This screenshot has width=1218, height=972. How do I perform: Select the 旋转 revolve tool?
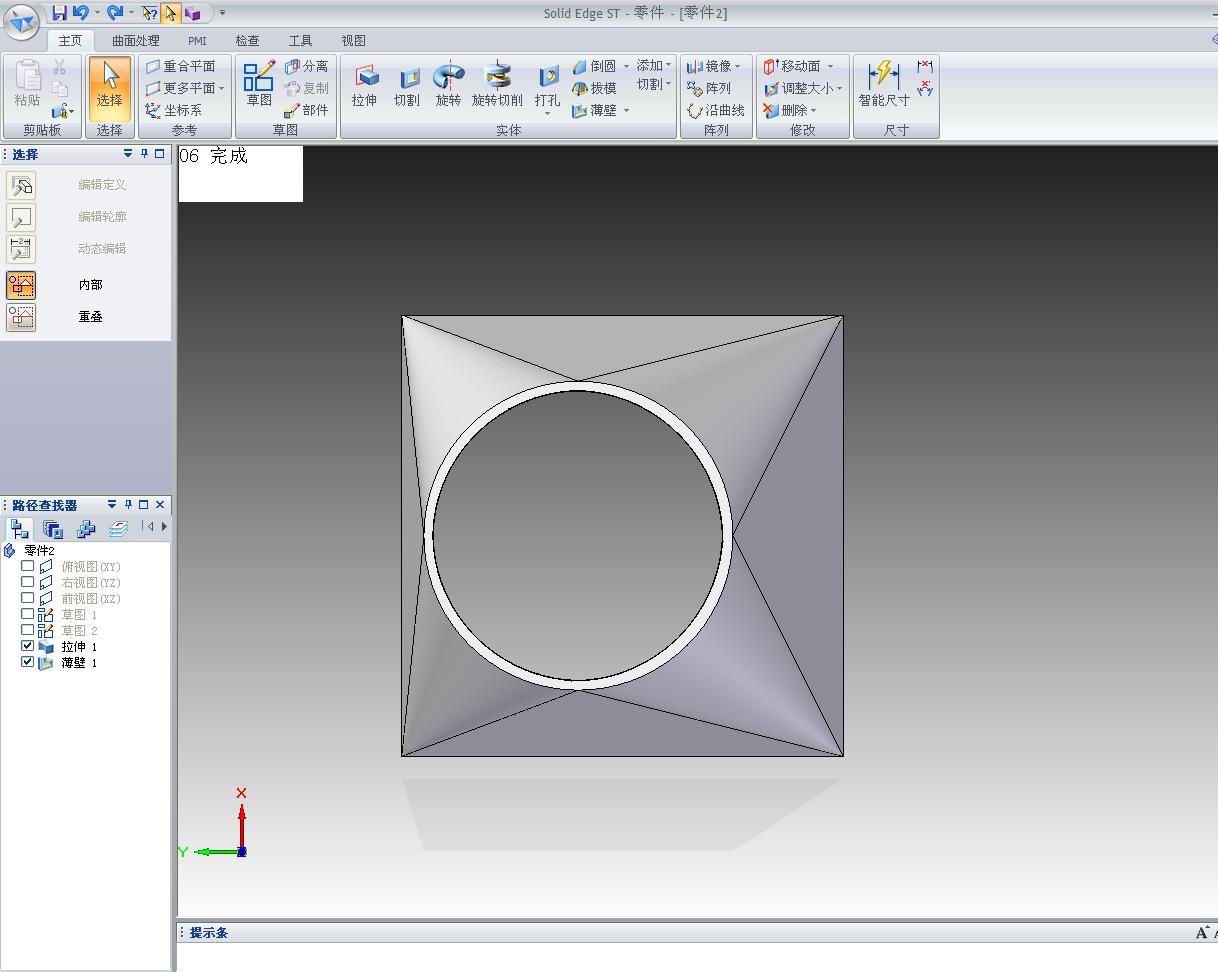pos(449,86)
